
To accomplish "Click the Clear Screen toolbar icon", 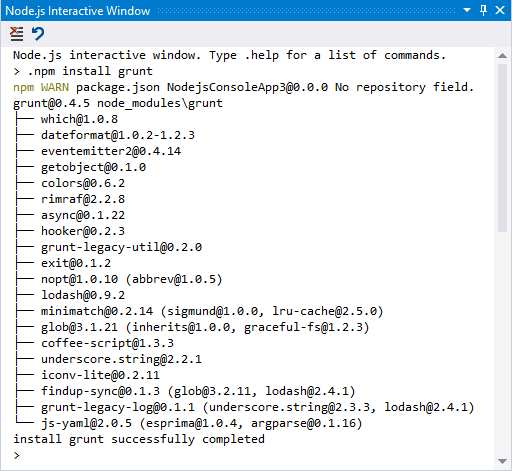I will [x=17, y=34].
